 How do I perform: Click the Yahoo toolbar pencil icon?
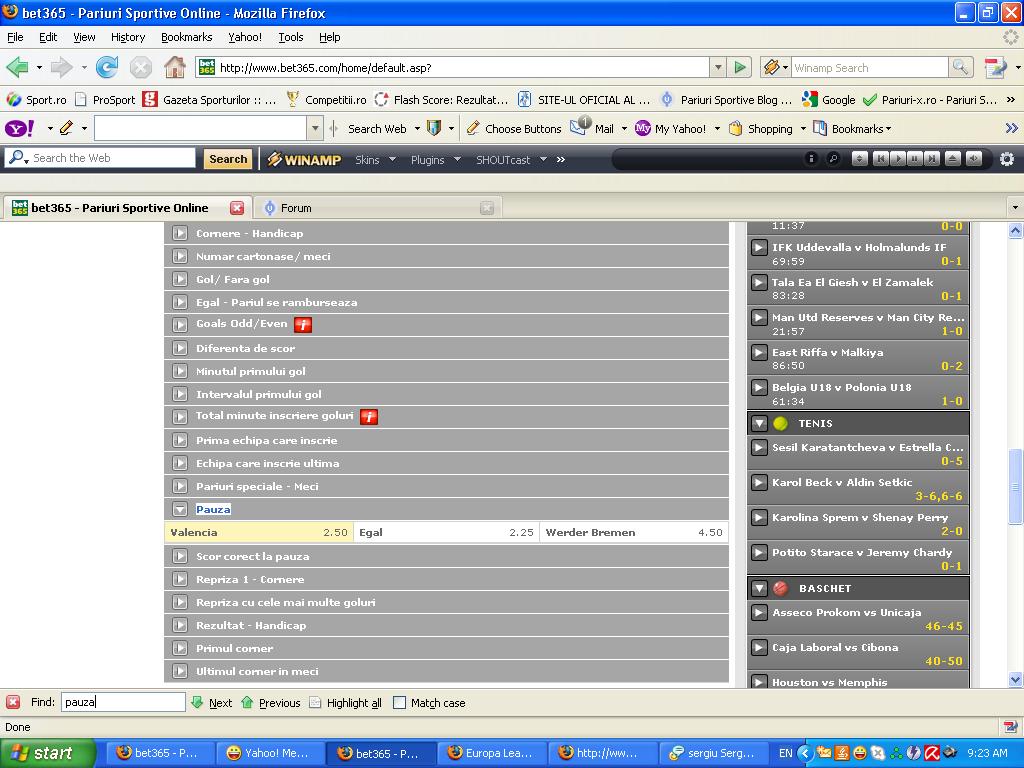[x=66, y=128]
